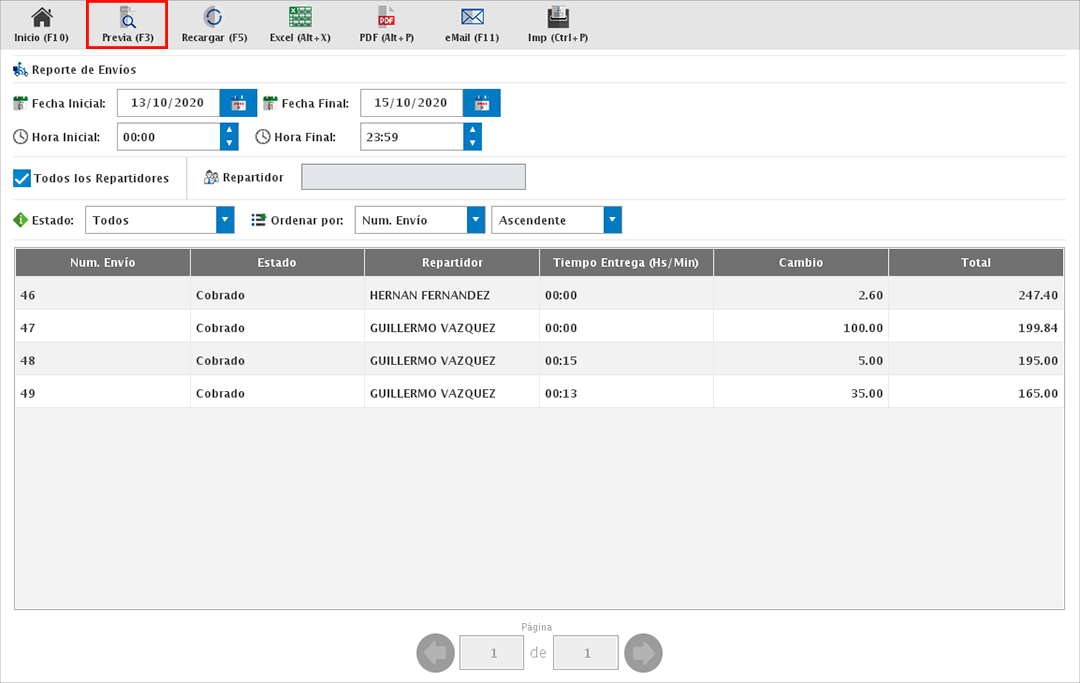
Task: Click the Total column header
Action: coord(975,263)
